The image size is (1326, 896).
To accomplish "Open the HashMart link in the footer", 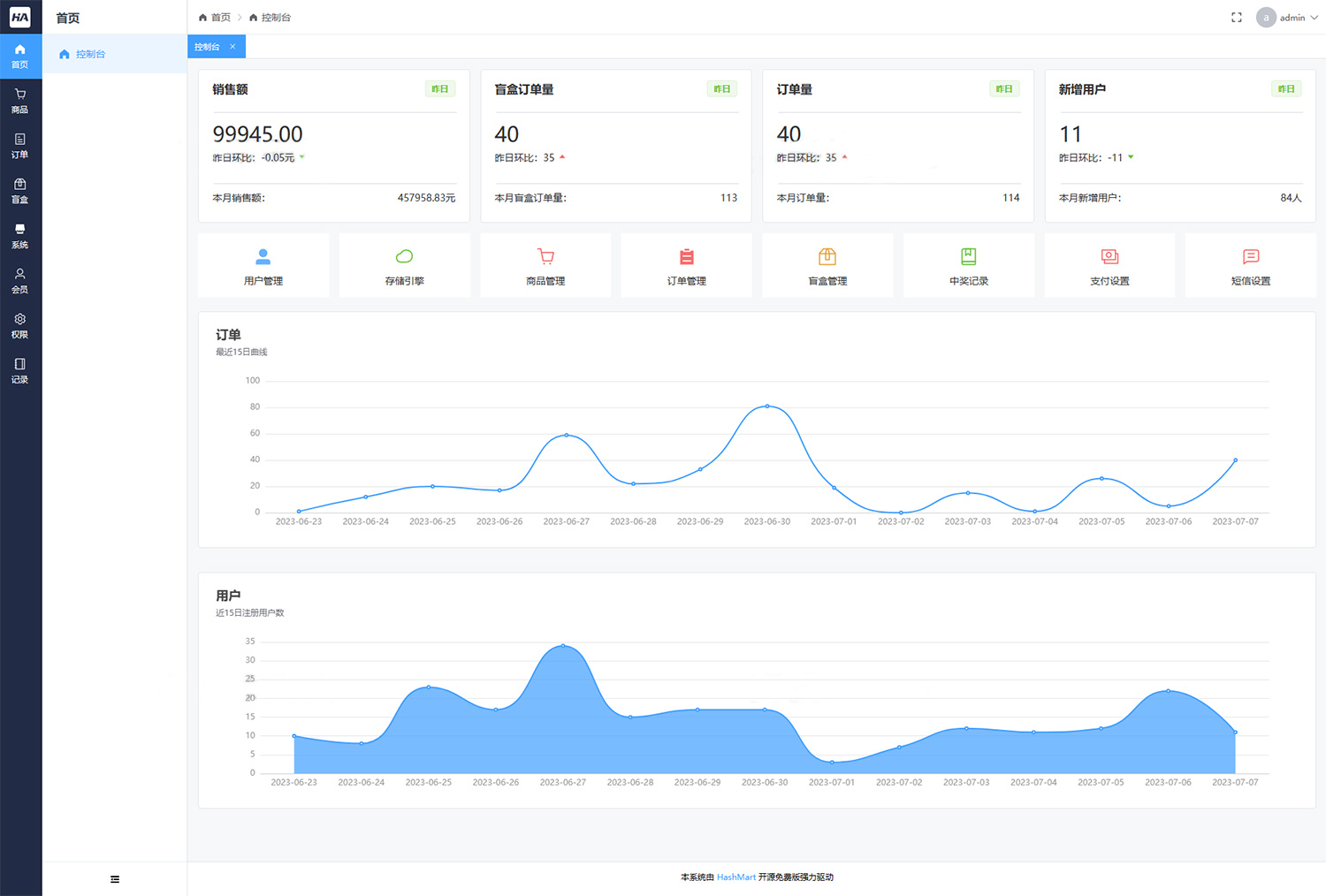I will click(736, 877).
